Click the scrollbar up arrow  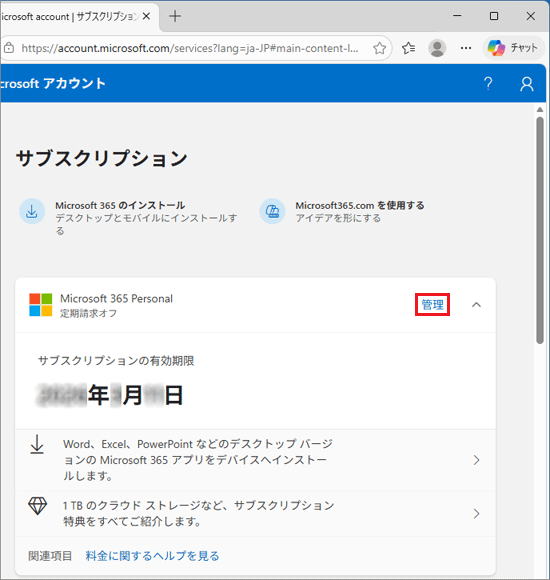(x=540, y=109)
